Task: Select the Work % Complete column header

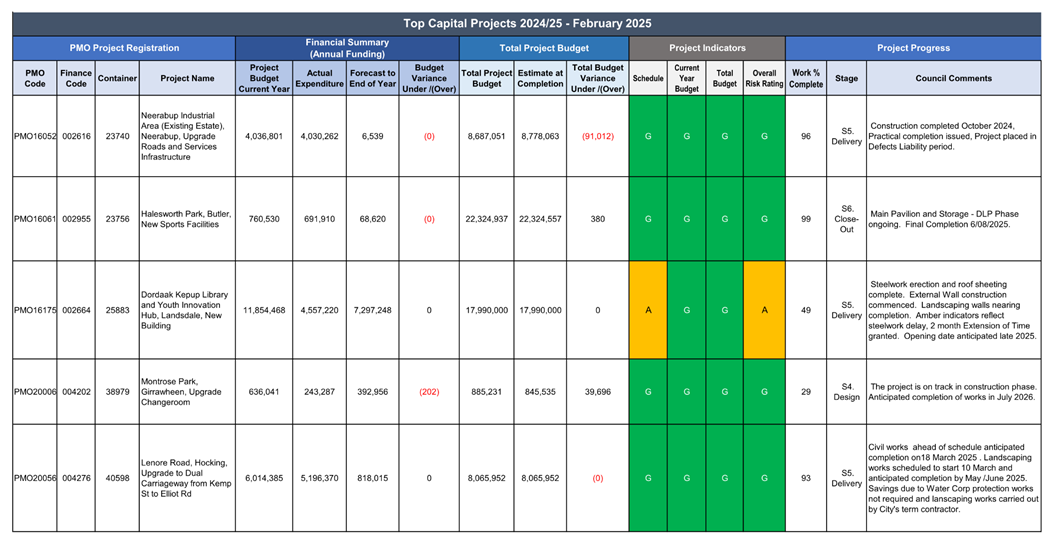Action: click(x=806, y=78)
